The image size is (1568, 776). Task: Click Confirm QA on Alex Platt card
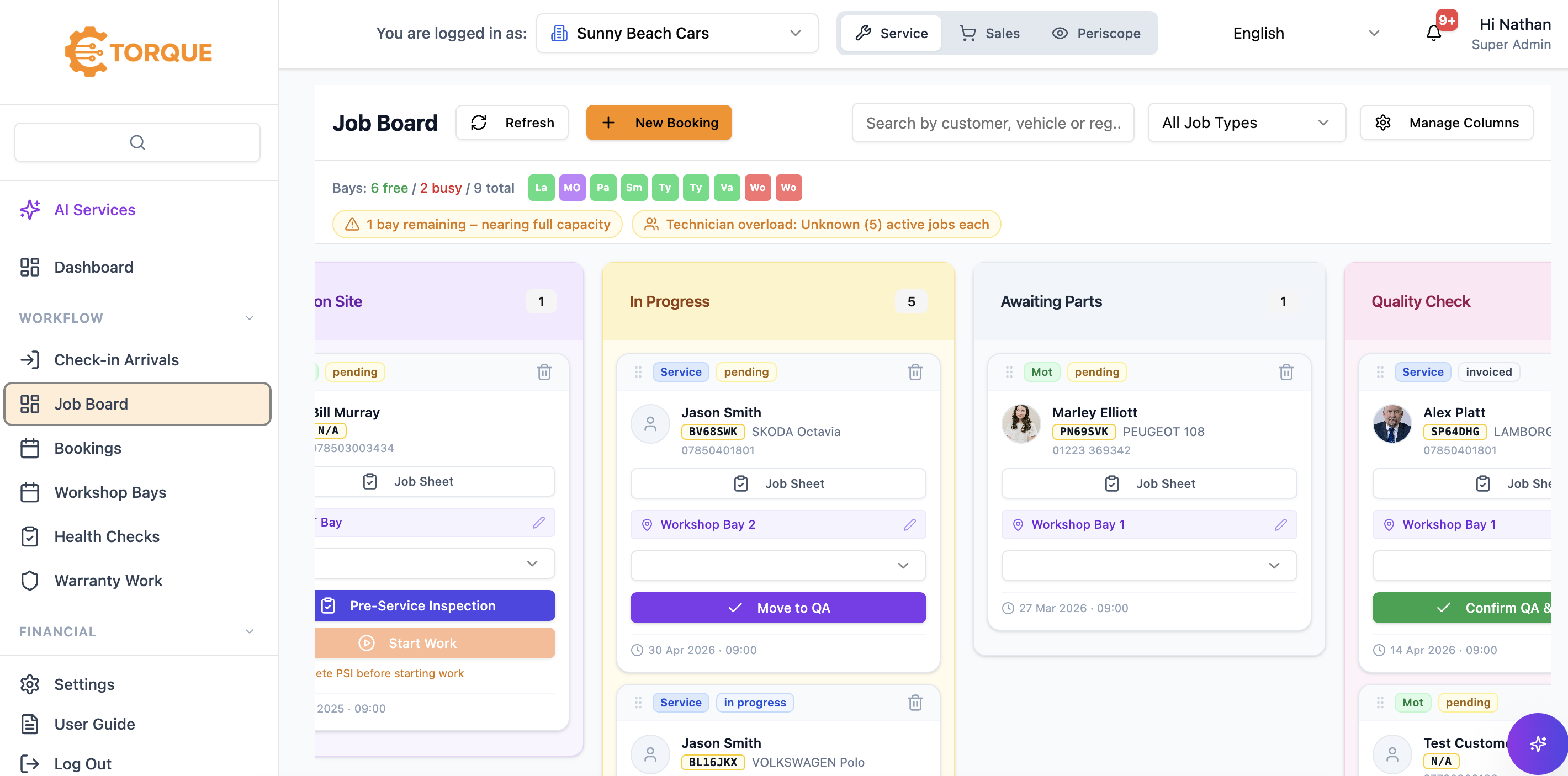pos(1461,608)
